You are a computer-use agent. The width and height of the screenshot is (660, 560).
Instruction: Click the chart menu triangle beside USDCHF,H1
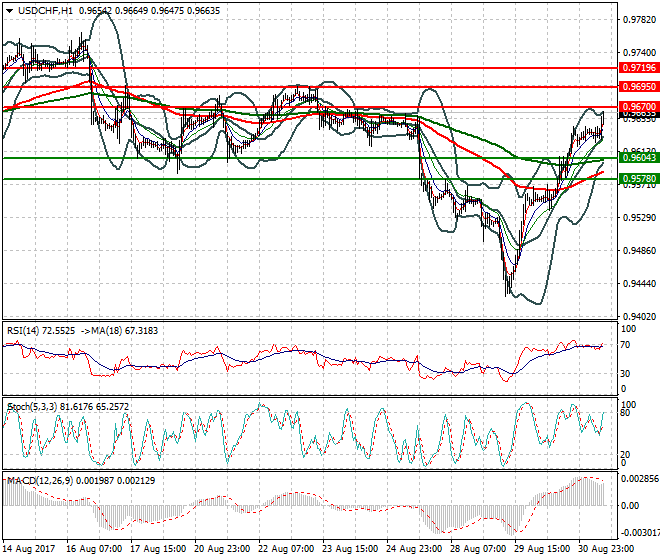tap(9, 11)
